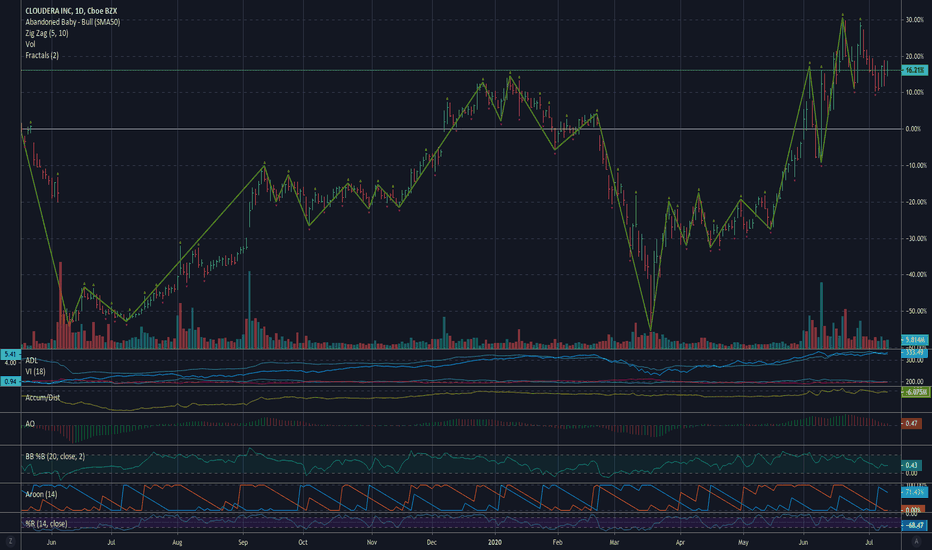Click the Z timezone button at bottom-left
The width and height of the screenshot is (932, 550).
[x=10, y=542]
